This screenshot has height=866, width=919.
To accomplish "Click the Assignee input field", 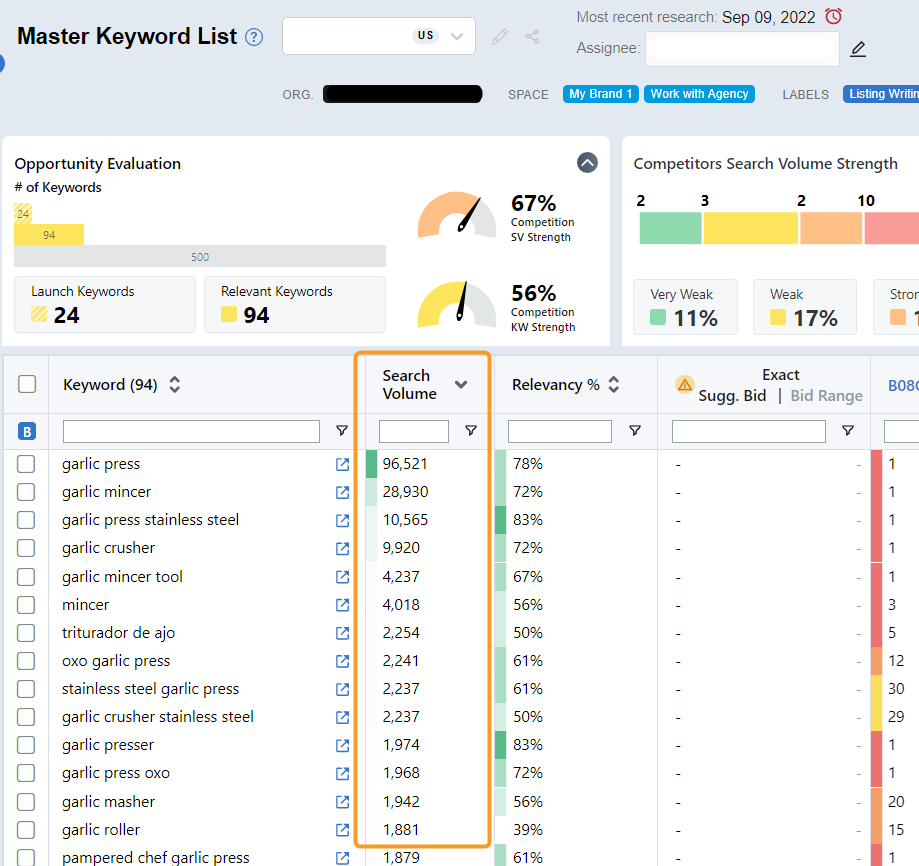I will [742, 49].
